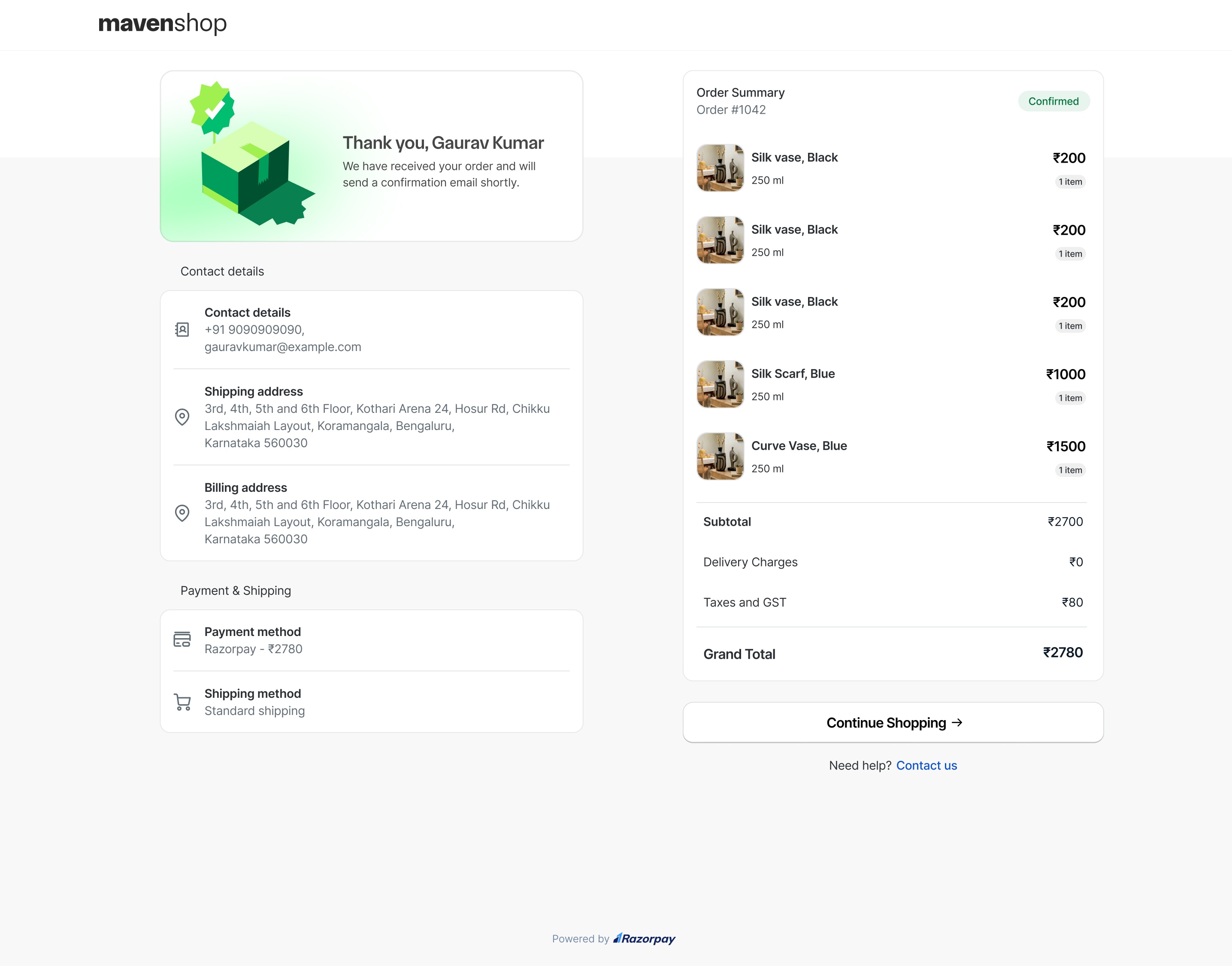Click the Silk Scarf, Blue product thumbnail

pos(720,384)
